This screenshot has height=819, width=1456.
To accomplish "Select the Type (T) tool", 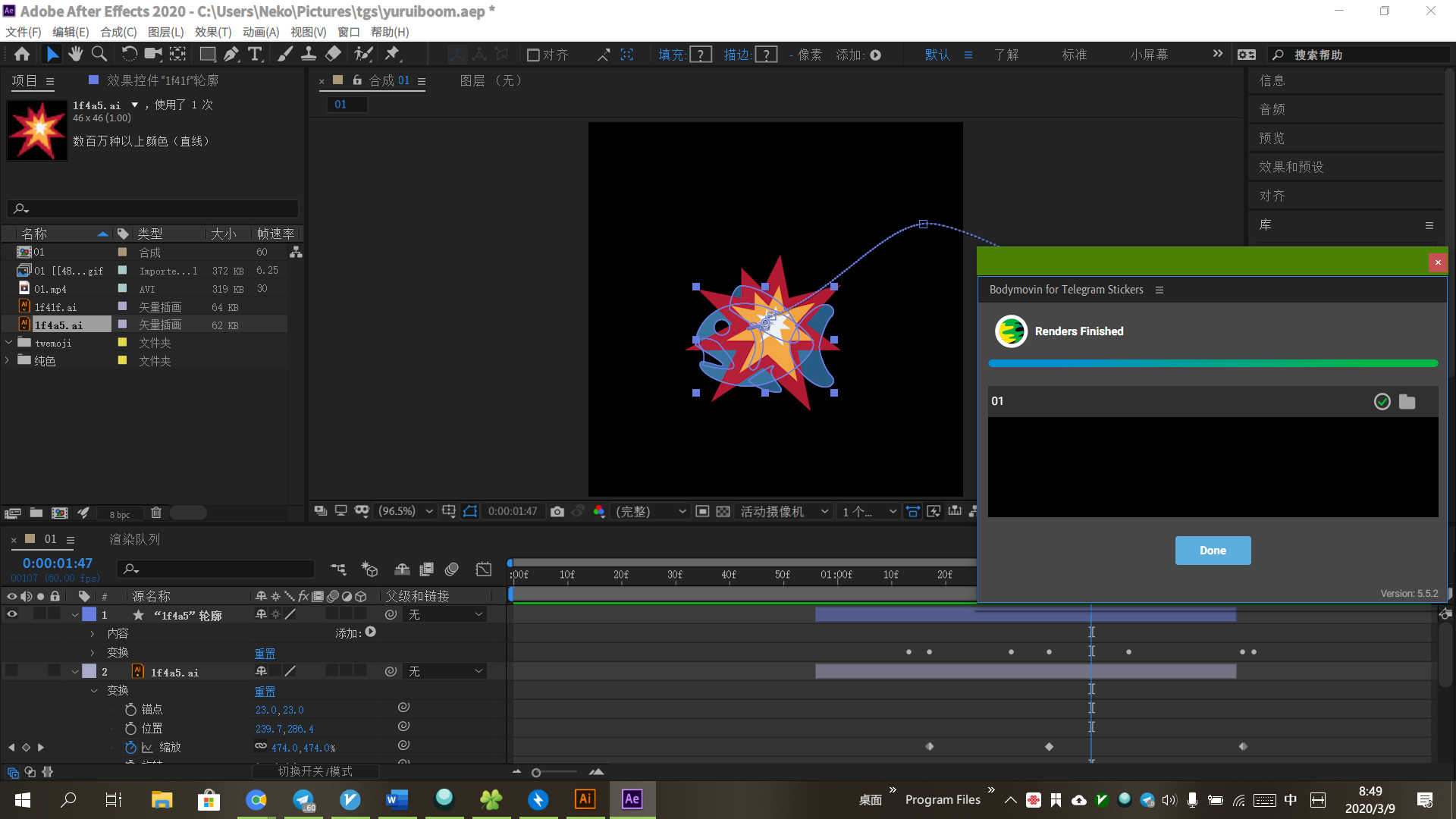I will point(255,54).
